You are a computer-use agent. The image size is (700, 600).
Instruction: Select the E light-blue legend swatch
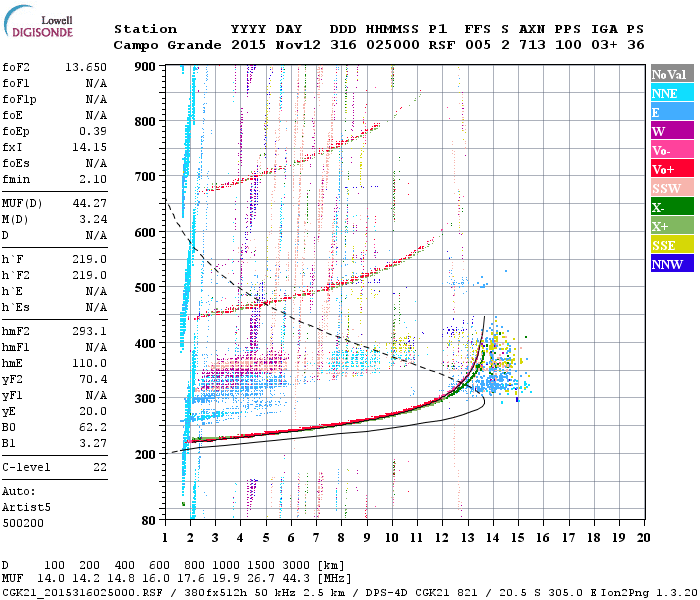pos(672,112)
